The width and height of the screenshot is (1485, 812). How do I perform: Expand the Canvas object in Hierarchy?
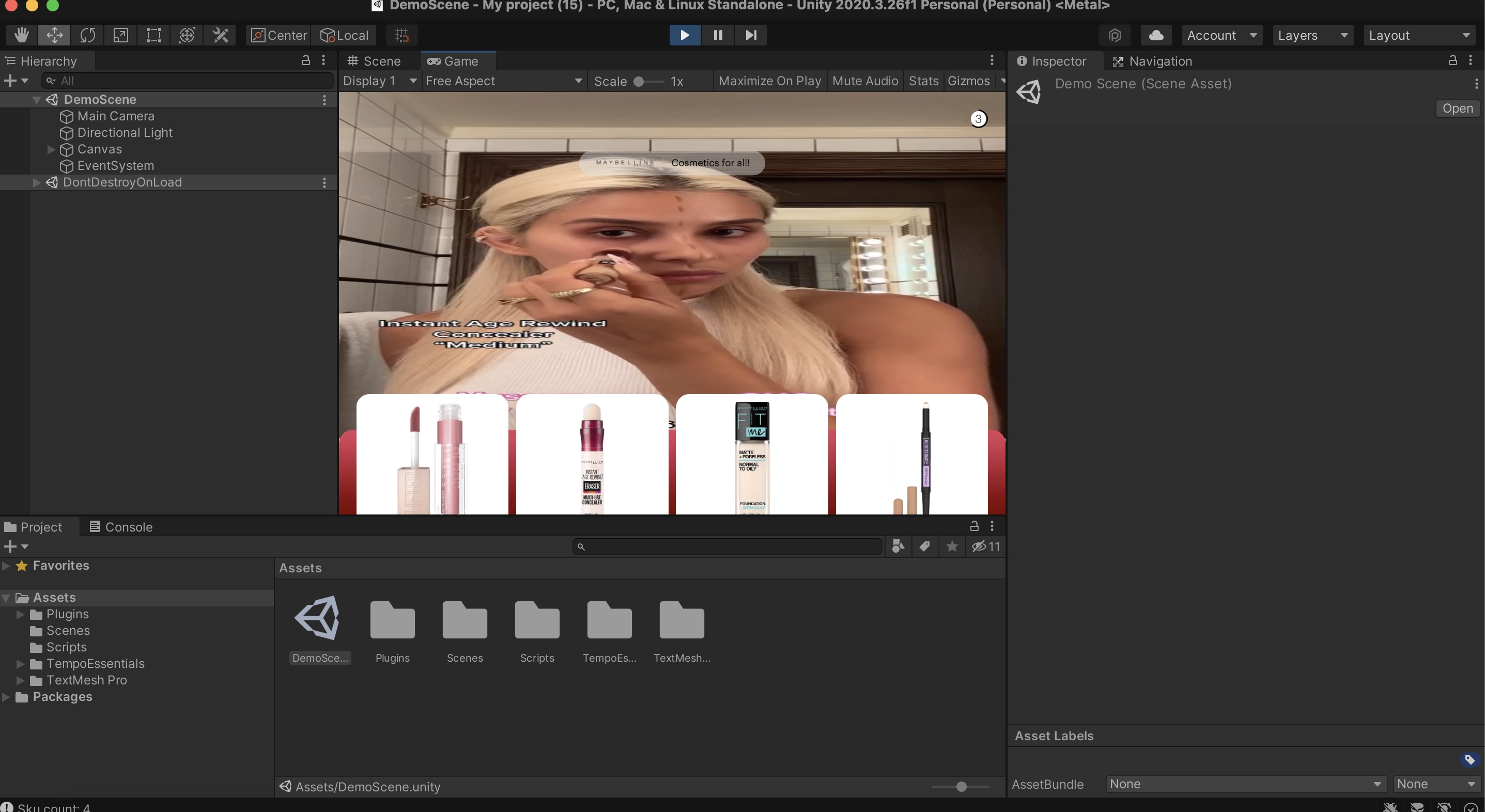point(51,149)
